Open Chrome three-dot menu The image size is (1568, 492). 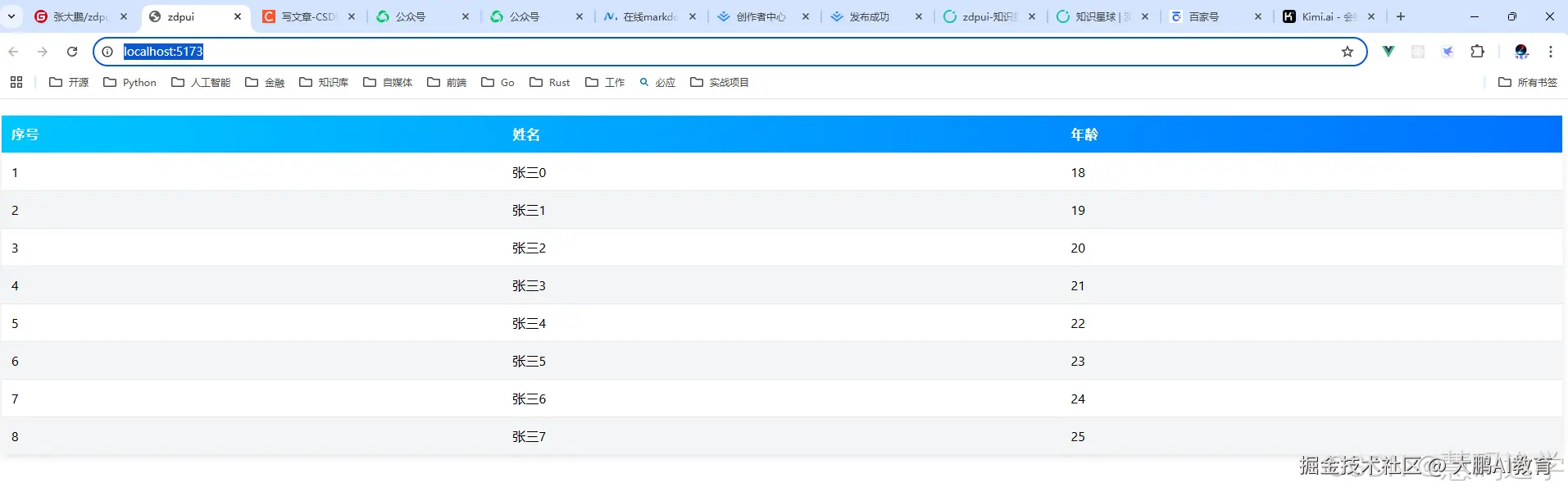[1551, 52]
